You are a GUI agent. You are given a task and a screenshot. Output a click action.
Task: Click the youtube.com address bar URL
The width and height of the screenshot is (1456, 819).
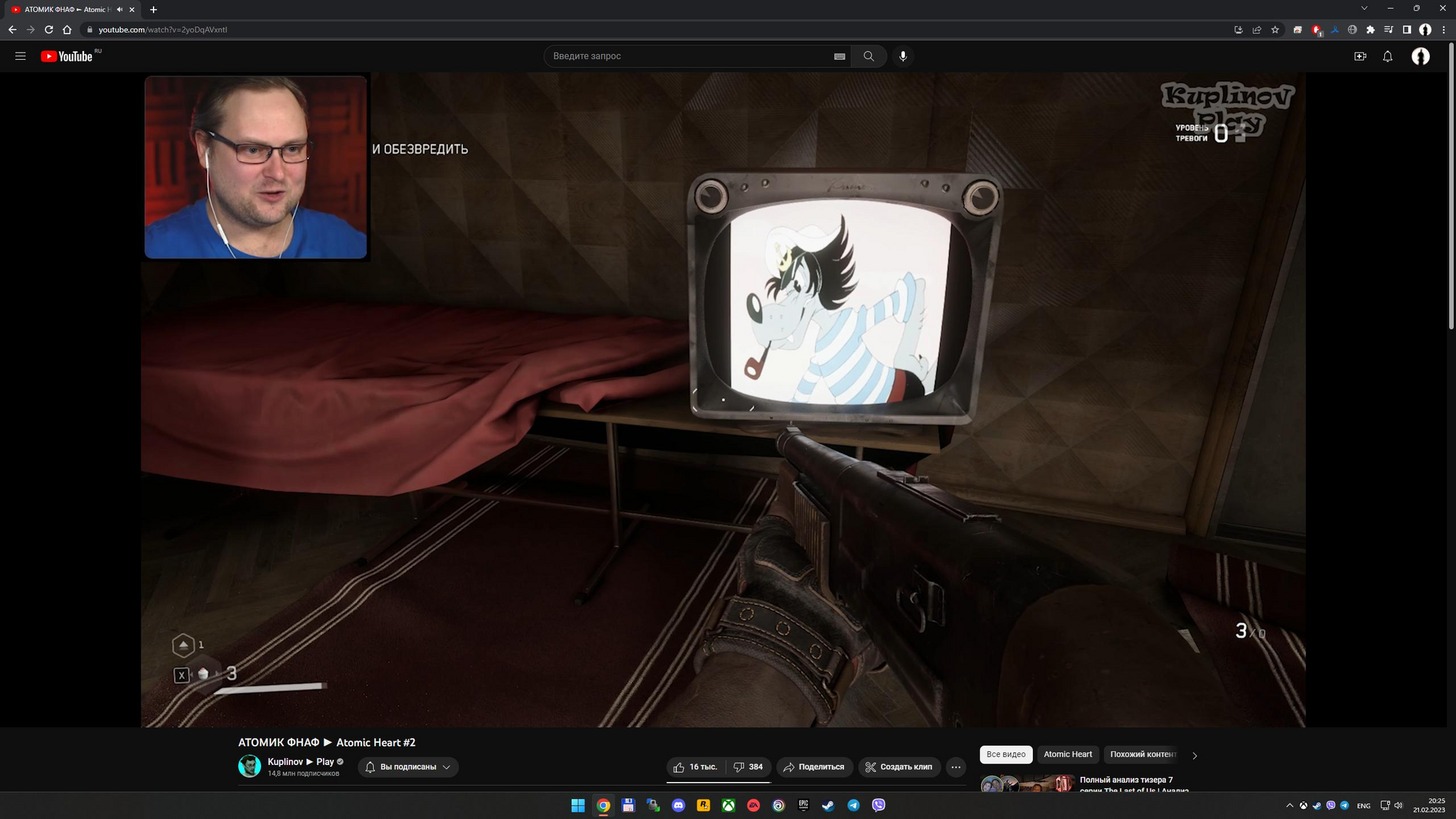[x=163, y=30]
